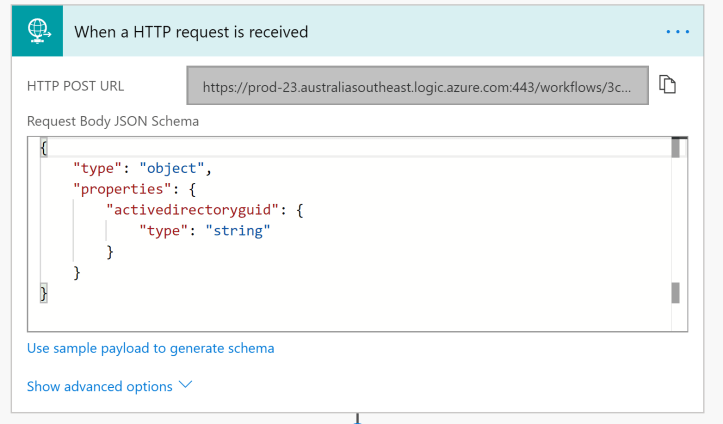Screen dimensions: 723x424
Task: Click the HTTP request trigger globe icon
Action: coord(38,31)
